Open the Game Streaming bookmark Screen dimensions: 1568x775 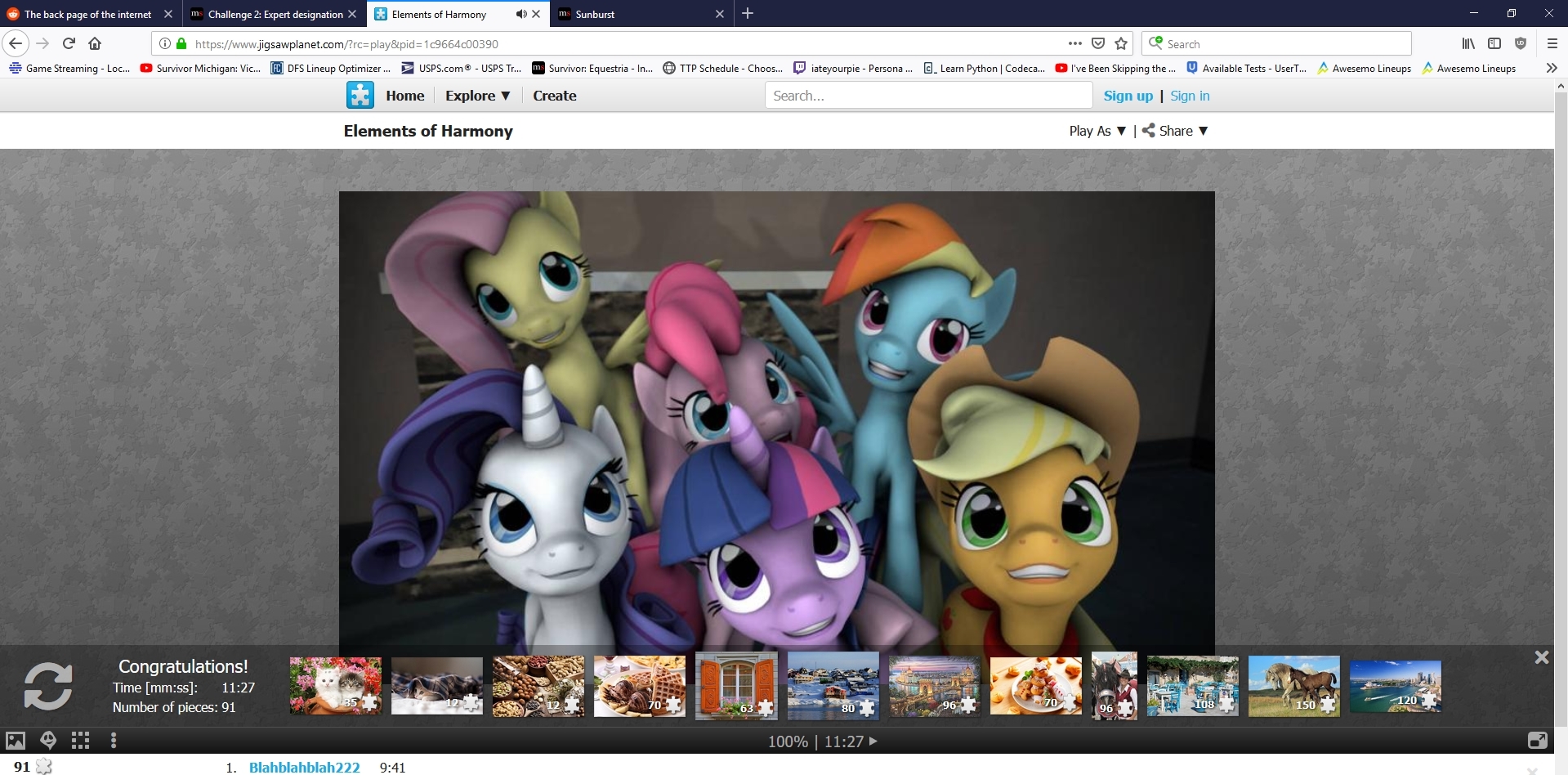click(x=70, y=69)
